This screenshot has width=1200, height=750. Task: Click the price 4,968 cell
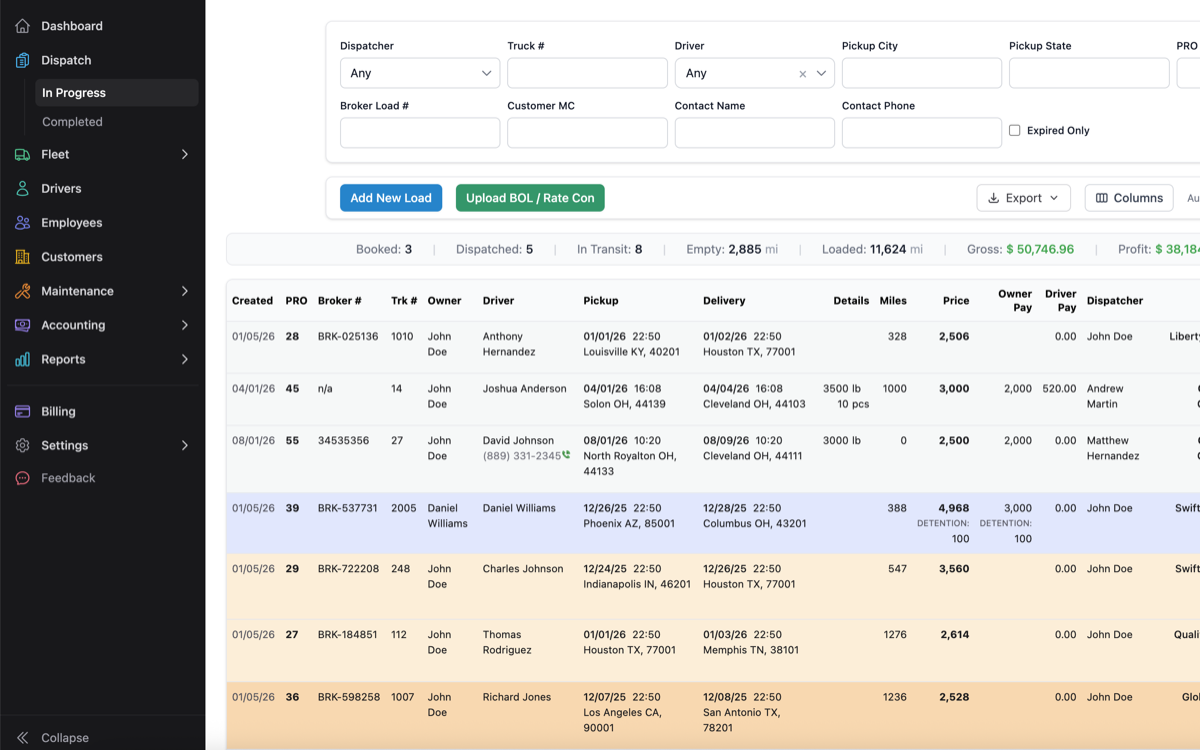coord(954,508)
